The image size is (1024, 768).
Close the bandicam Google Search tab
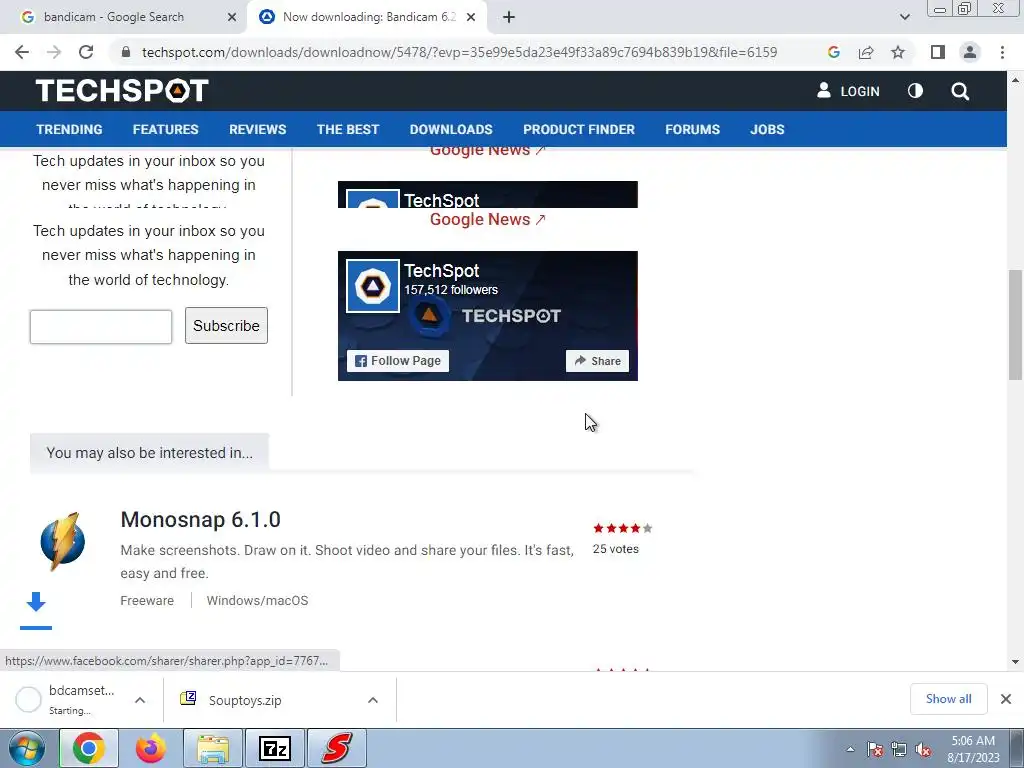point(232,18)
